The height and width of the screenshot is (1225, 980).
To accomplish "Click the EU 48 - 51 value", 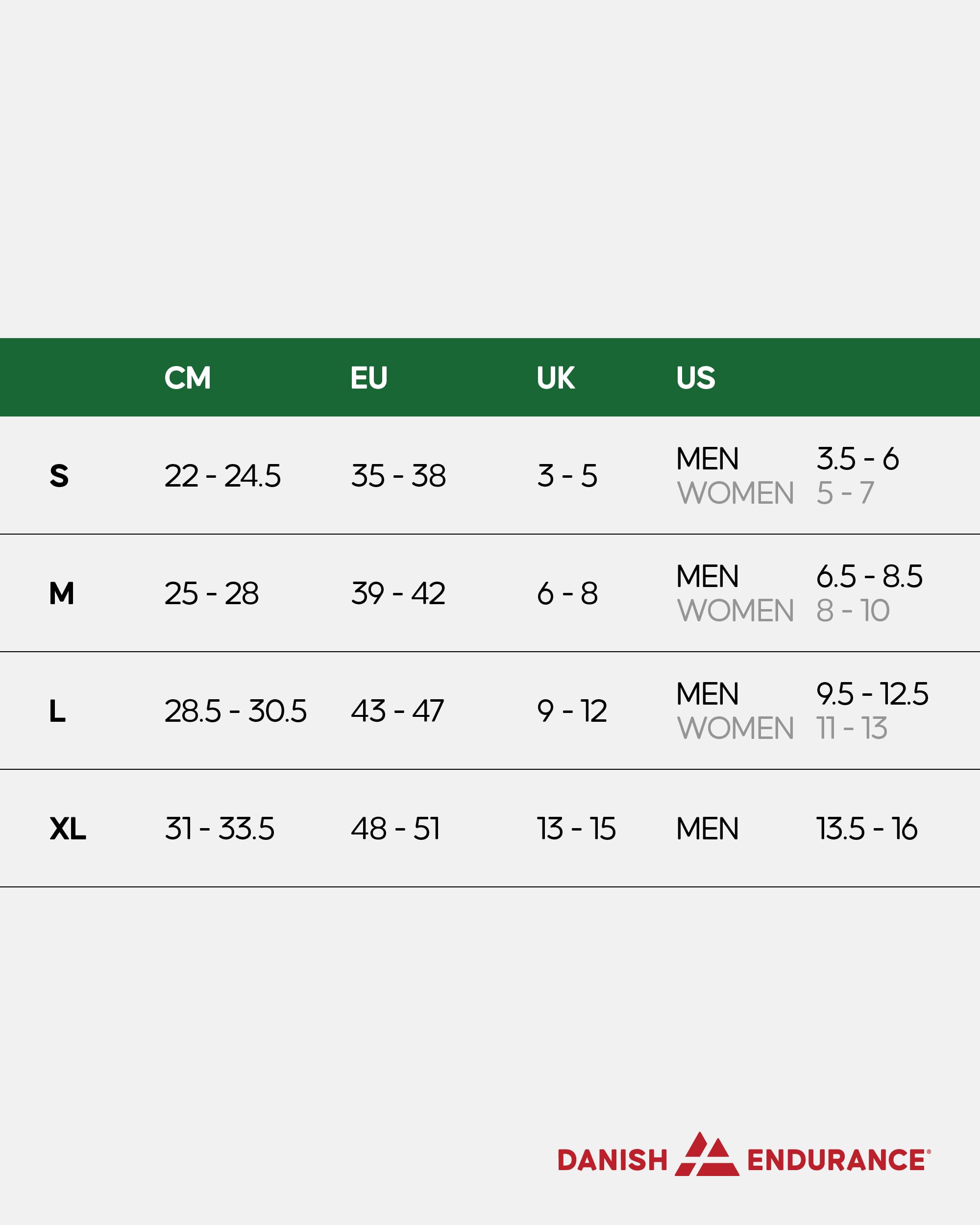I will [x=395, y=829].
